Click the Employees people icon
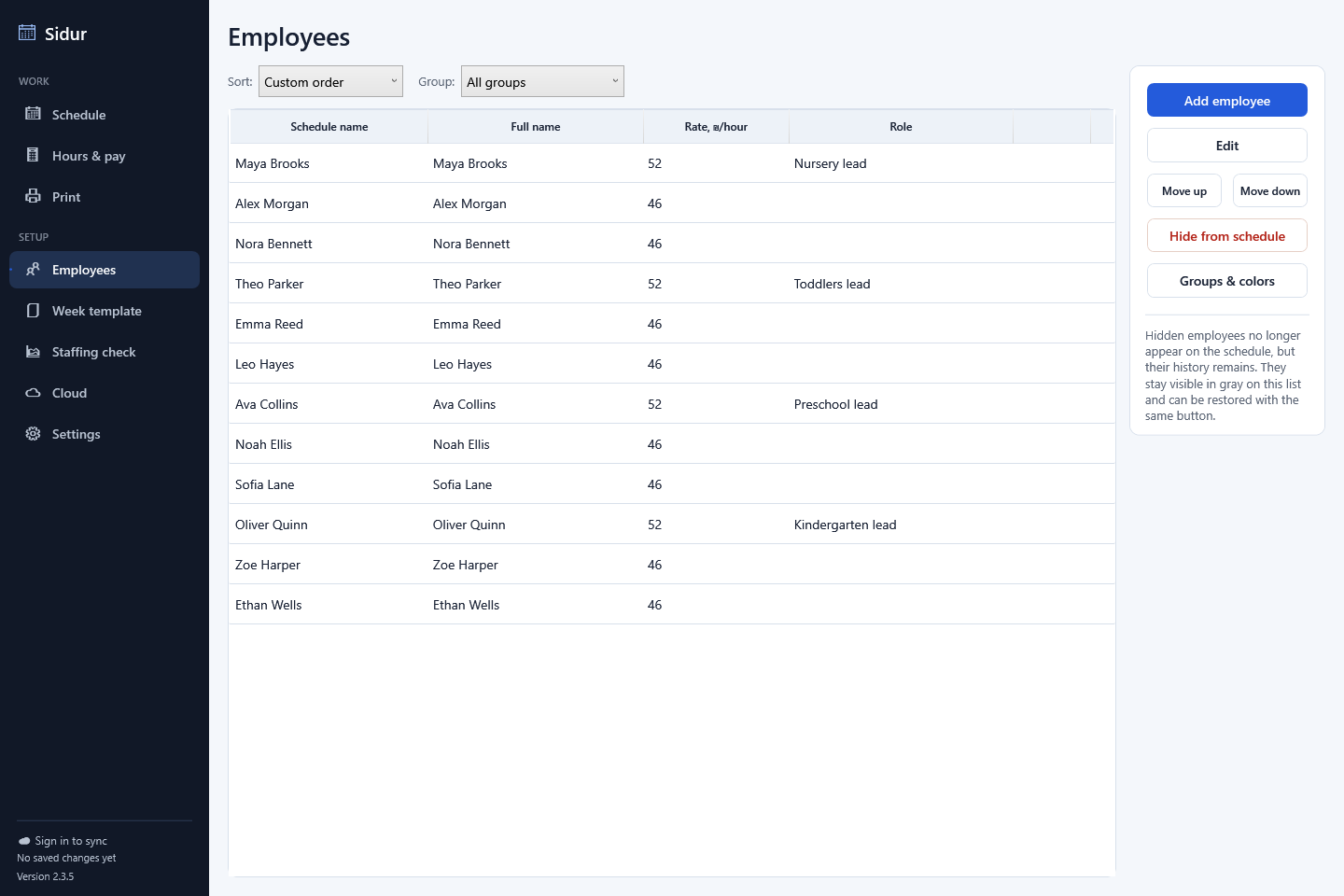The width and height of the screenshot is (1344, 896). pos(33,269)
